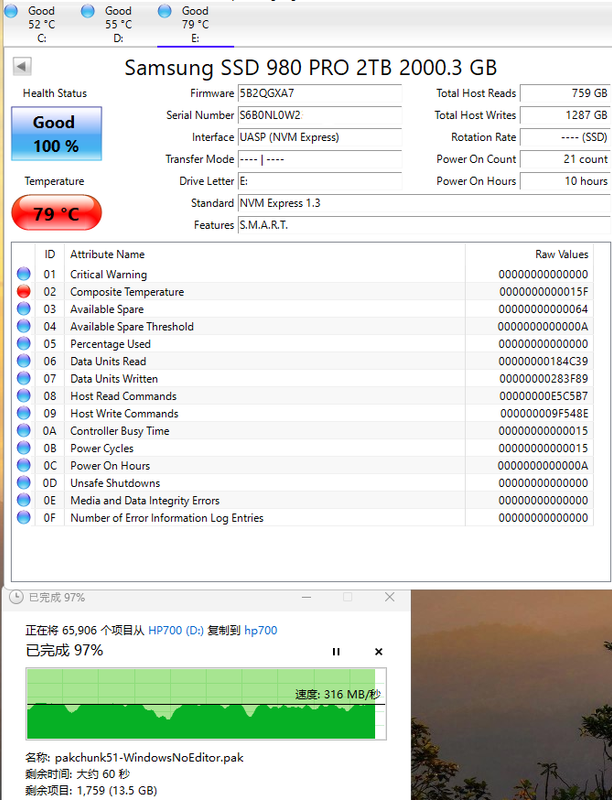
Task: Click the Total Host Reads value 759 GB
Action: click(x=565, y=93)
